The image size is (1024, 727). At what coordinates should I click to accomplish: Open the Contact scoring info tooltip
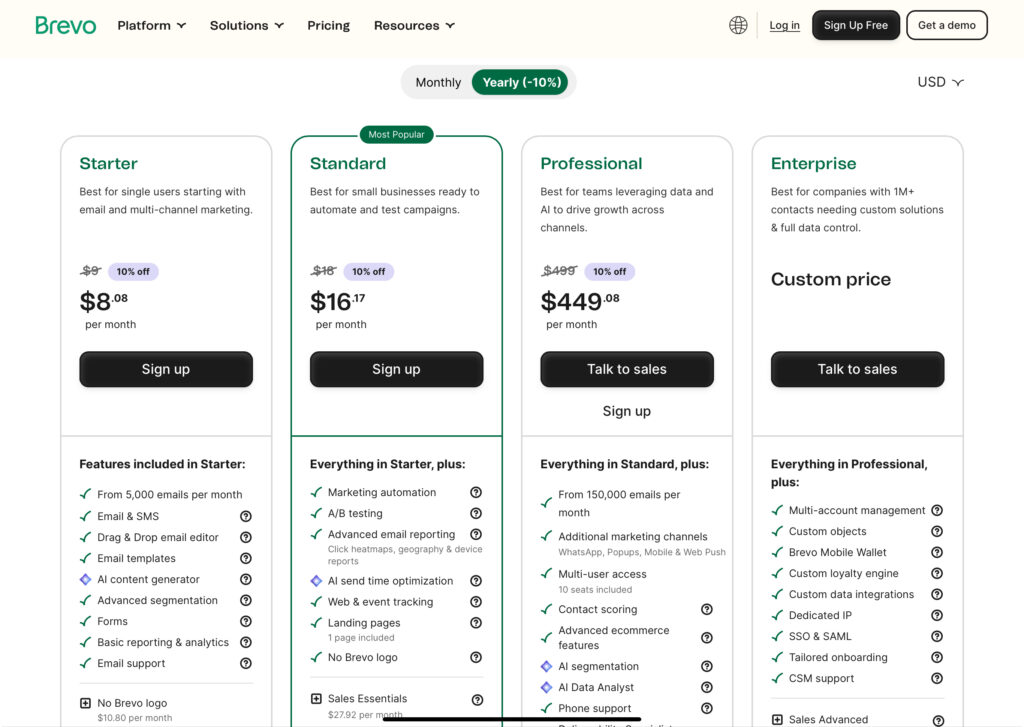[x=707, y=609]
